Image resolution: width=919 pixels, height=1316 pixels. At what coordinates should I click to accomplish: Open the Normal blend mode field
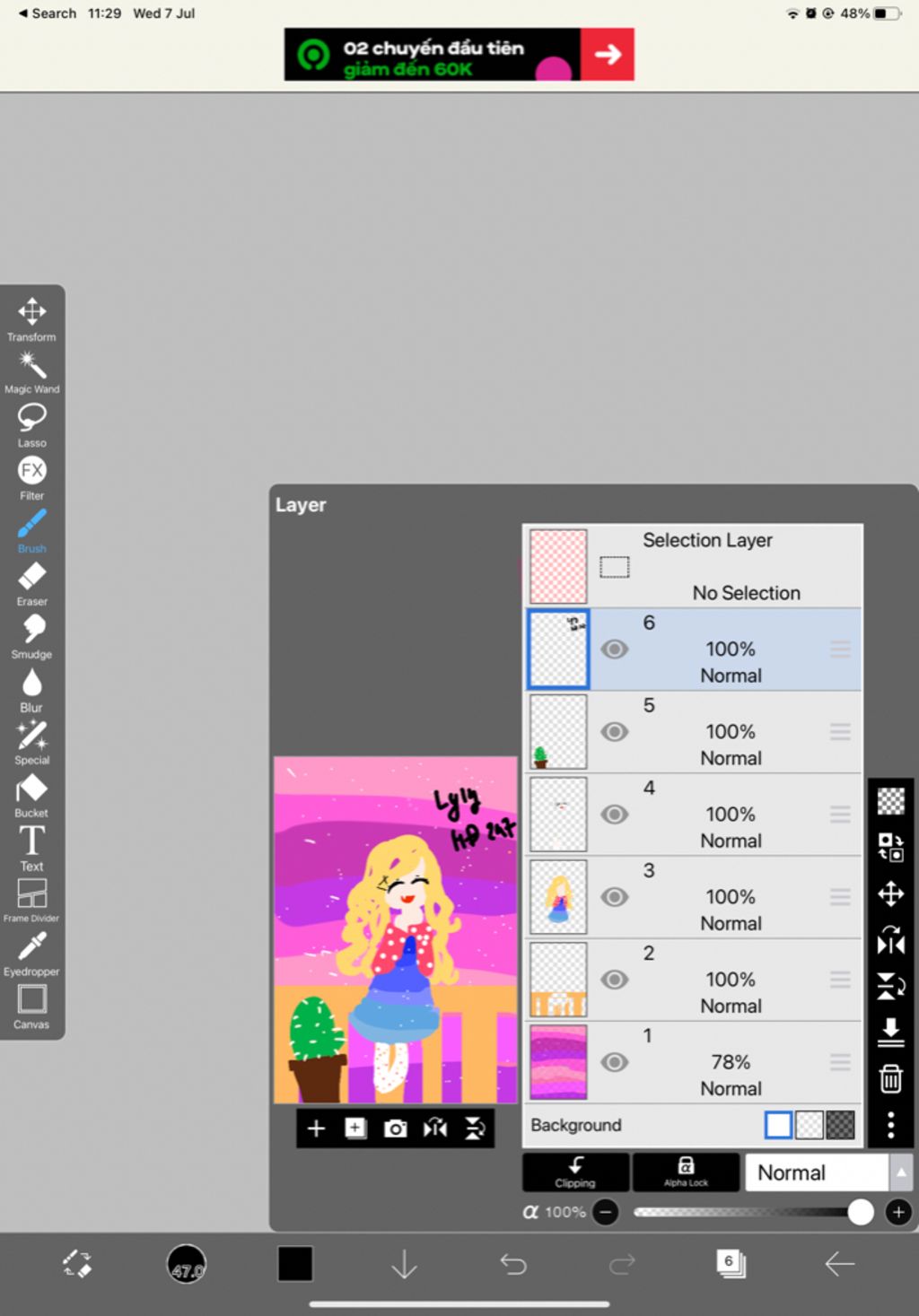coord(817,1172)
